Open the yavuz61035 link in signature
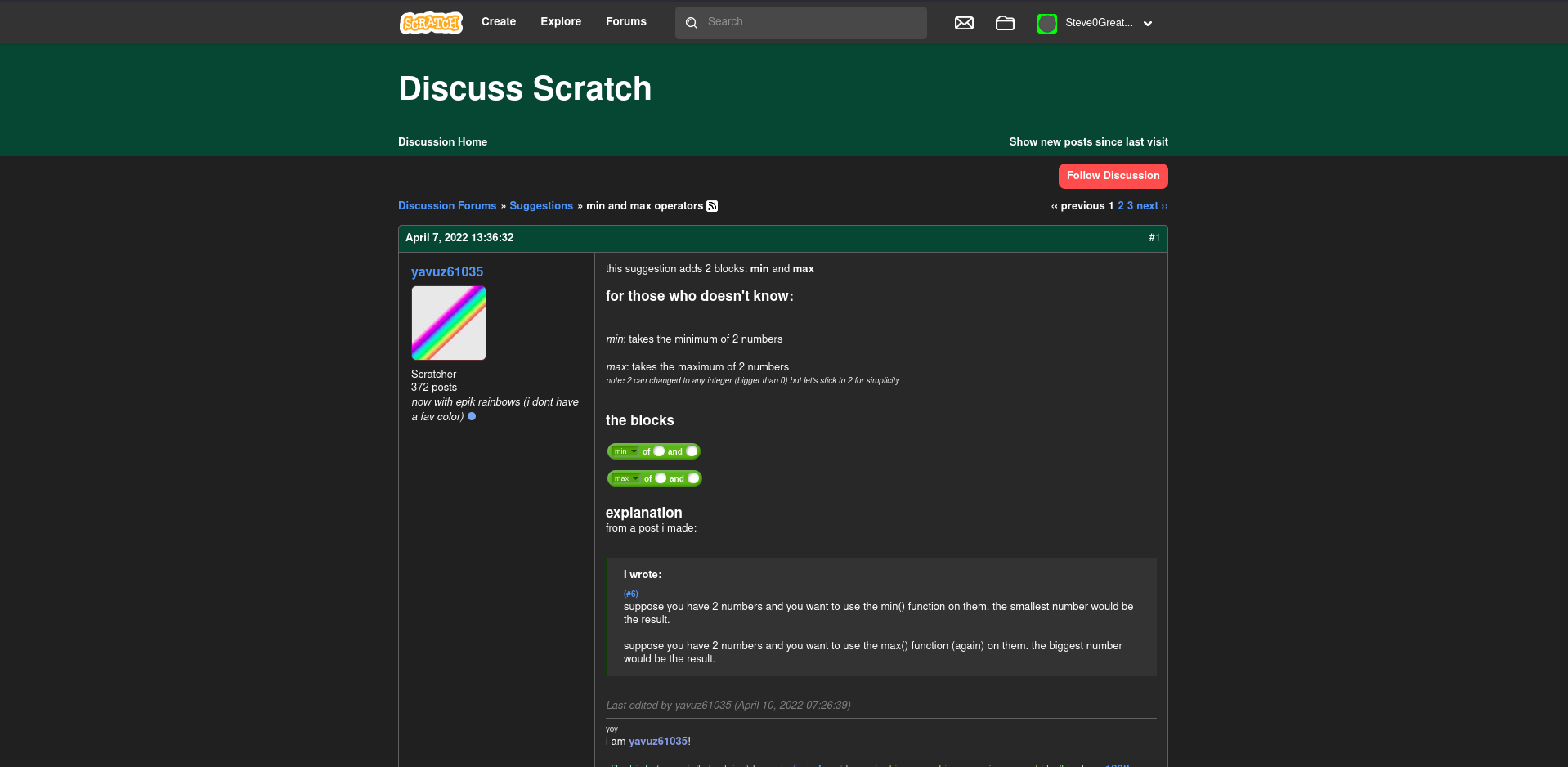 click(x=658, y=741)
